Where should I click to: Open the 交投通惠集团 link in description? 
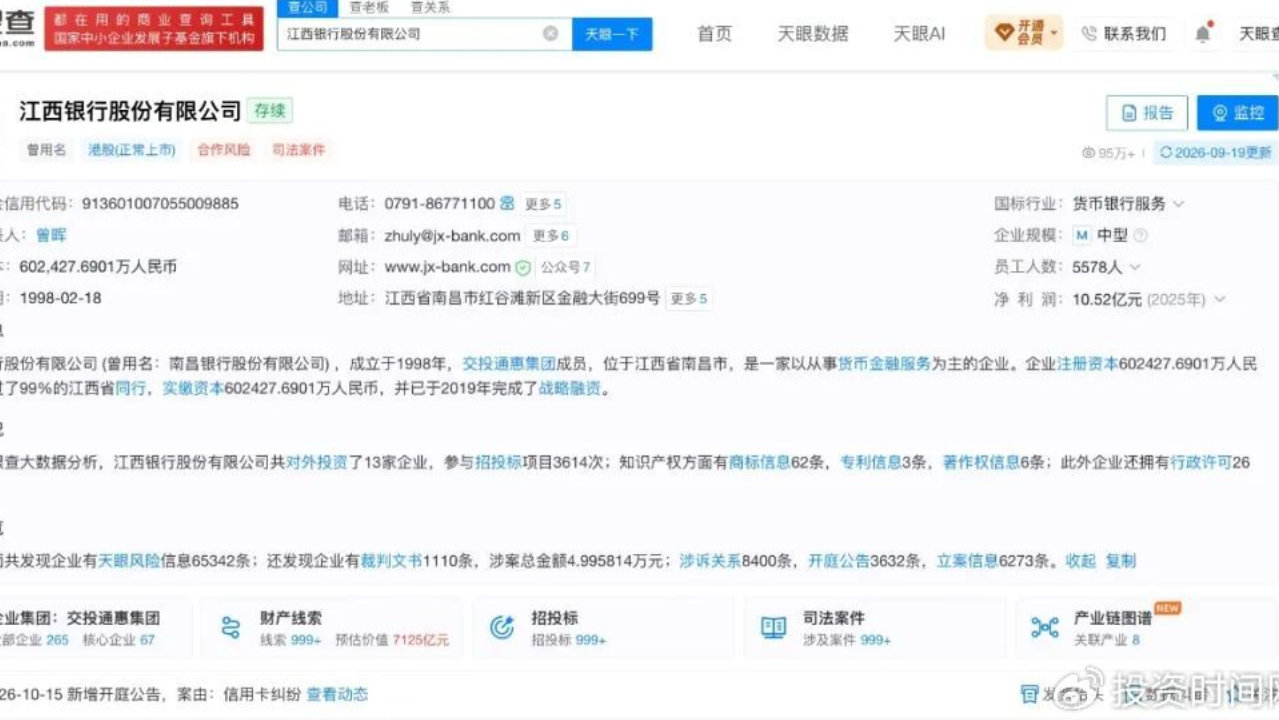click(x=509, y=364)
